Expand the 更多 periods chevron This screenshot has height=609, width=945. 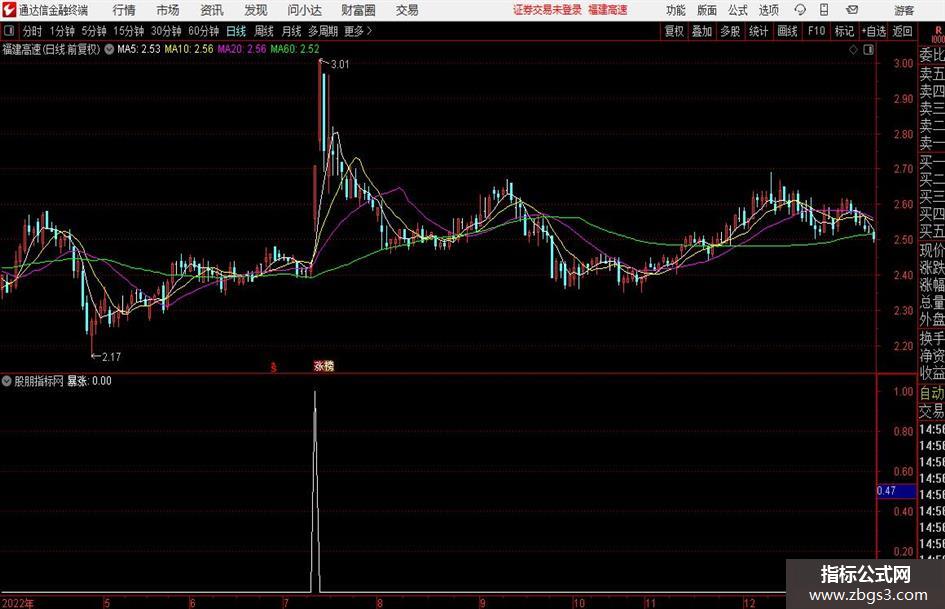(369, 31)
